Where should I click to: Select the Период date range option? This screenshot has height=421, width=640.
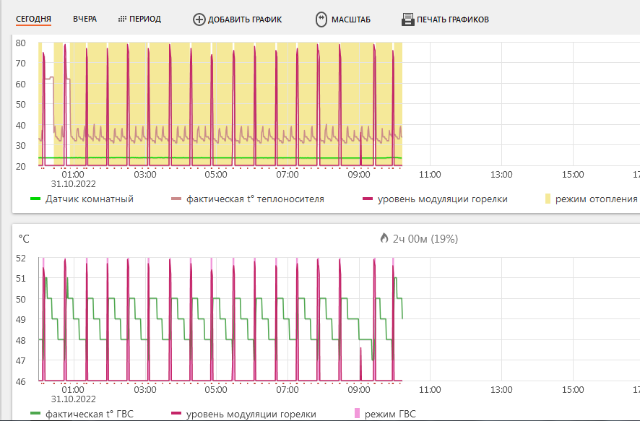pos(145,19)
